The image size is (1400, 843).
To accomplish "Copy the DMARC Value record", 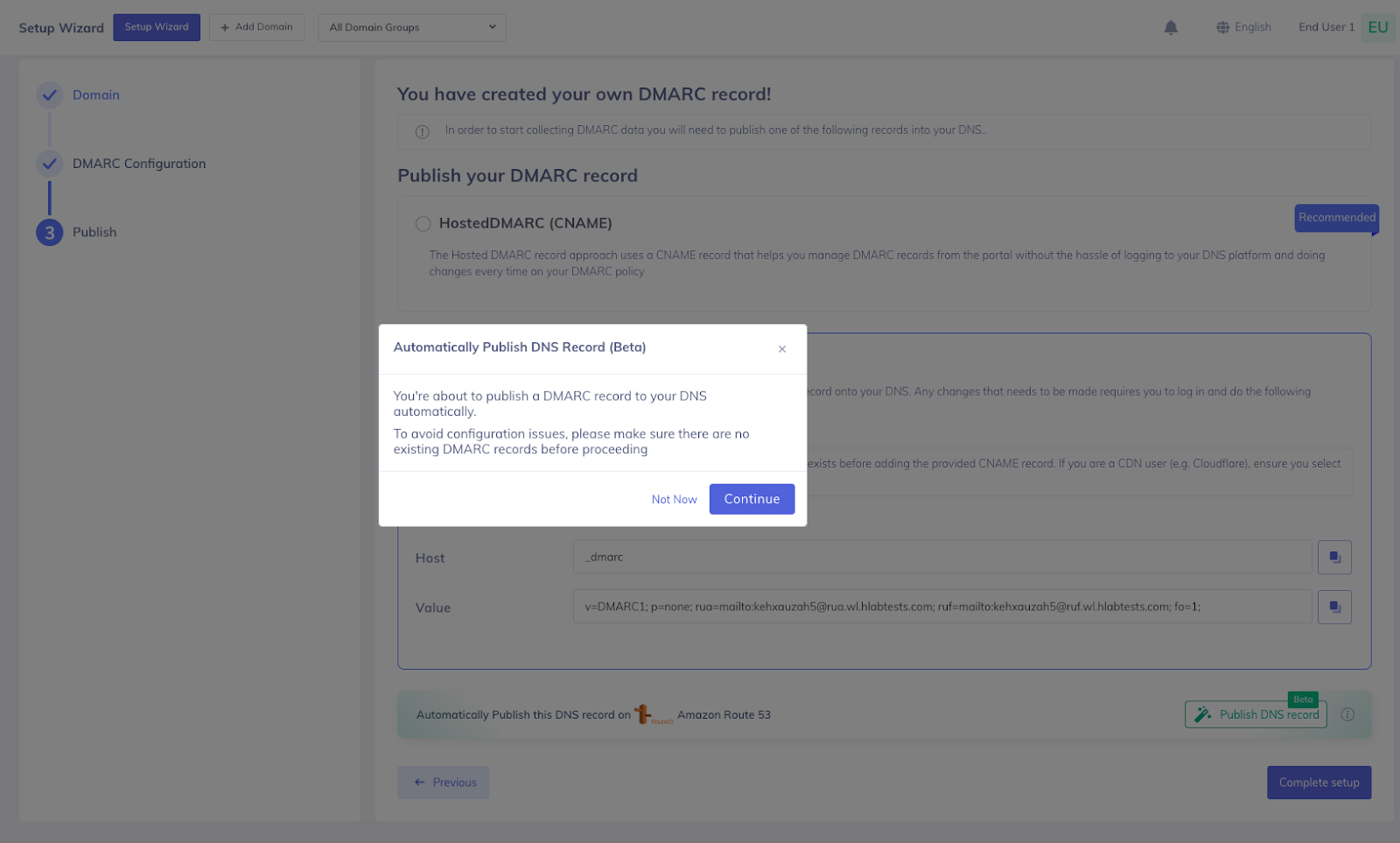I will click(x=1334, y=607).
